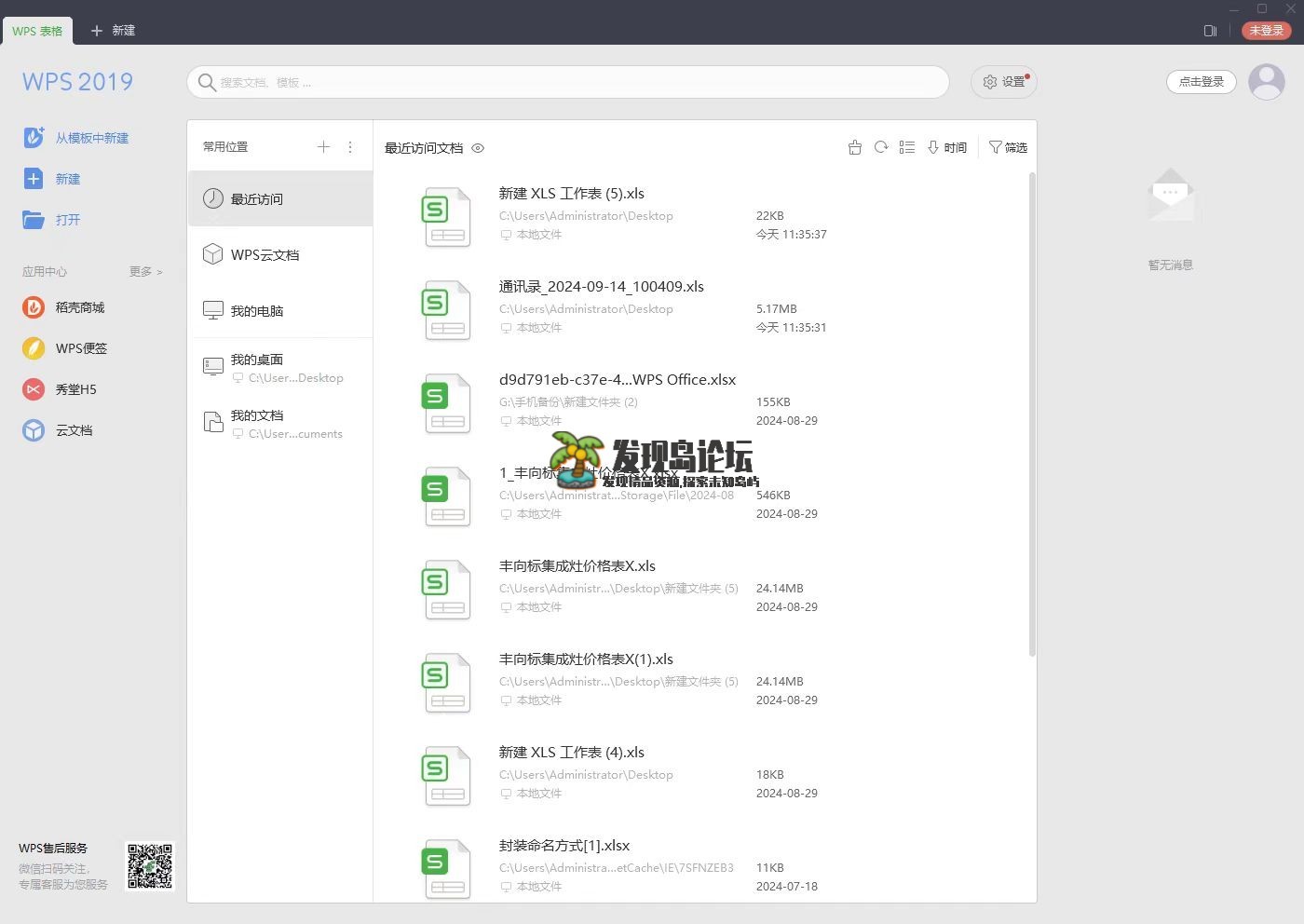This screenshot has height=924, width=1304.
Task: Click file icon of 丰向标集成灶价格表X(1).xls
Action: pos(447,683)
